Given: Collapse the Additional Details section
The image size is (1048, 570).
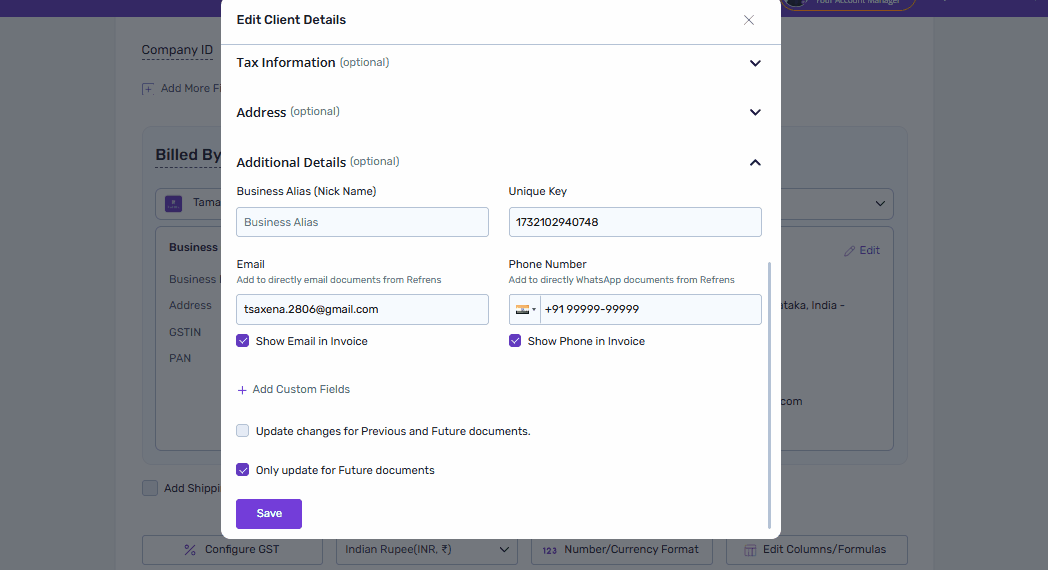Looking at the screenshot, I should click(x=755, y=162).
